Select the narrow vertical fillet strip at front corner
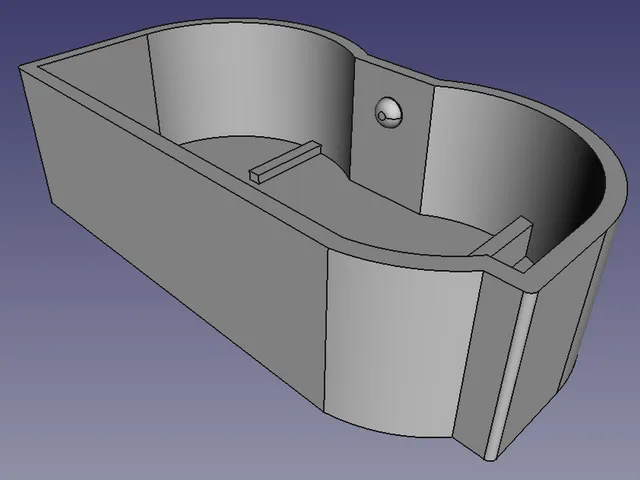 511,376
